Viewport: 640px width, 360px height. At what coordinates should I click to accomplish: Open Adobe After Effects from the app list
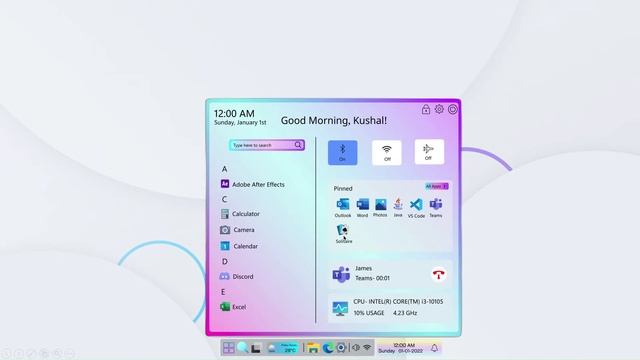point(253,184)
